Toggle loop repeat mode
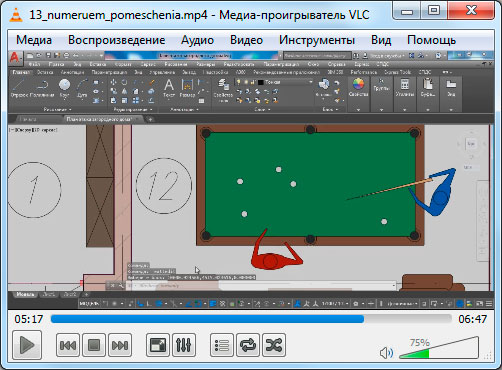 (248, 345)
